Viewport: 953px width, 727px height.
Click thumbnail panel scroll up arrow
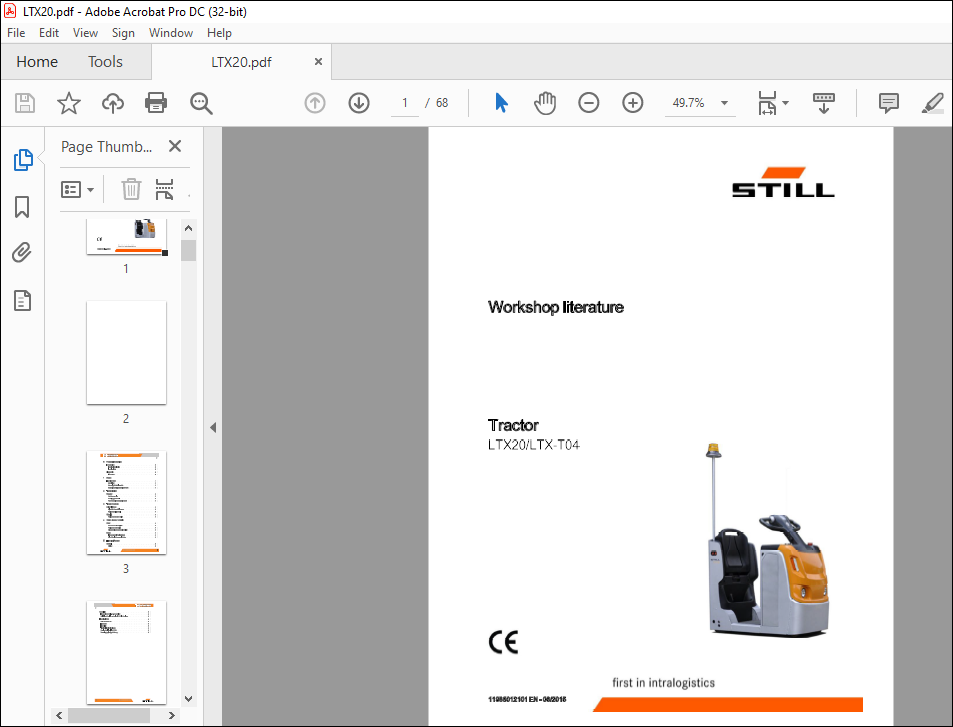[x=188, y=229]
